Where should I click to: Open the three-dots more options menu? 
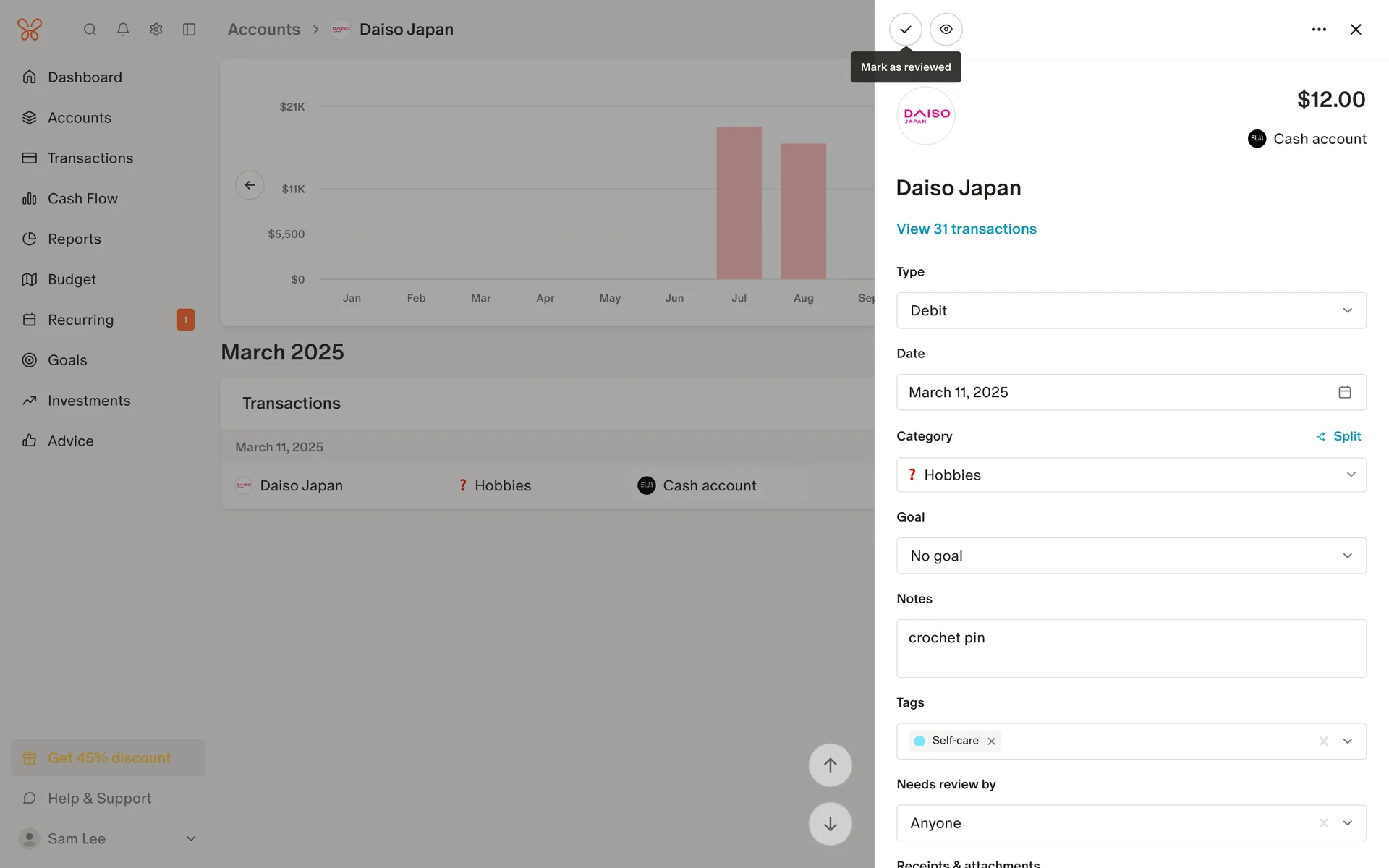click(x=1318, y=30)
